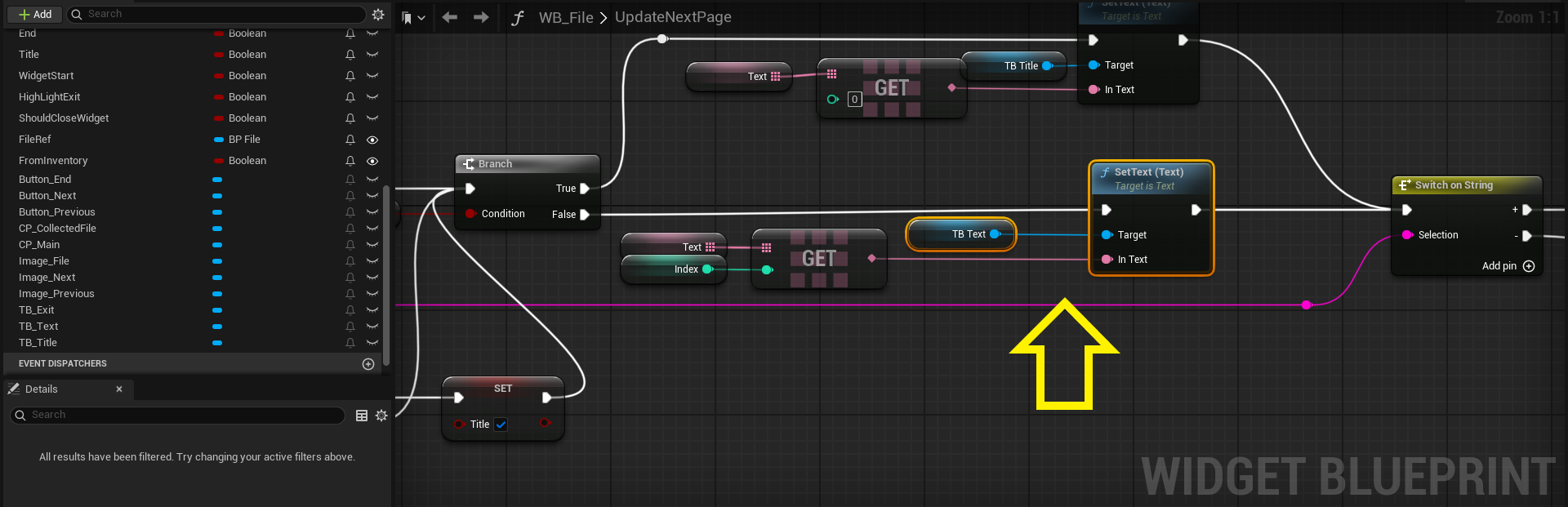Open Details panel settings gear
Viewport: 1568px width, 507px height.
pos(381,416)
